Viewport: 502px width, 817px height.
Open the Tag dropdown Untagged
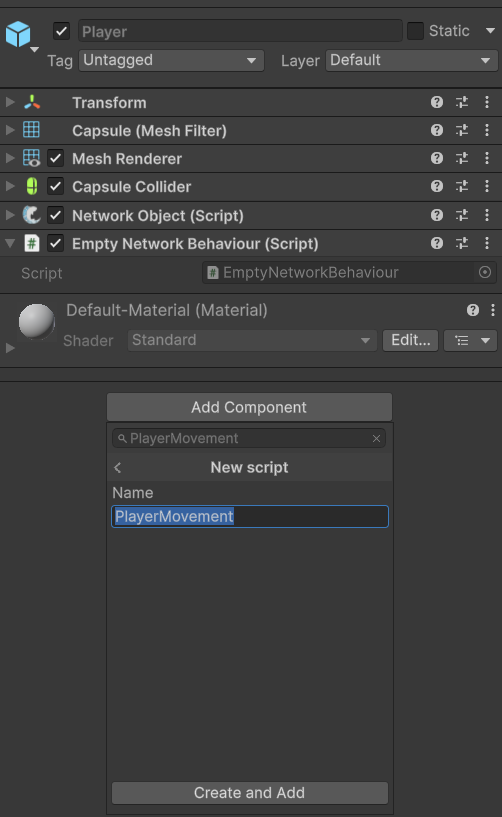[172, 60]
